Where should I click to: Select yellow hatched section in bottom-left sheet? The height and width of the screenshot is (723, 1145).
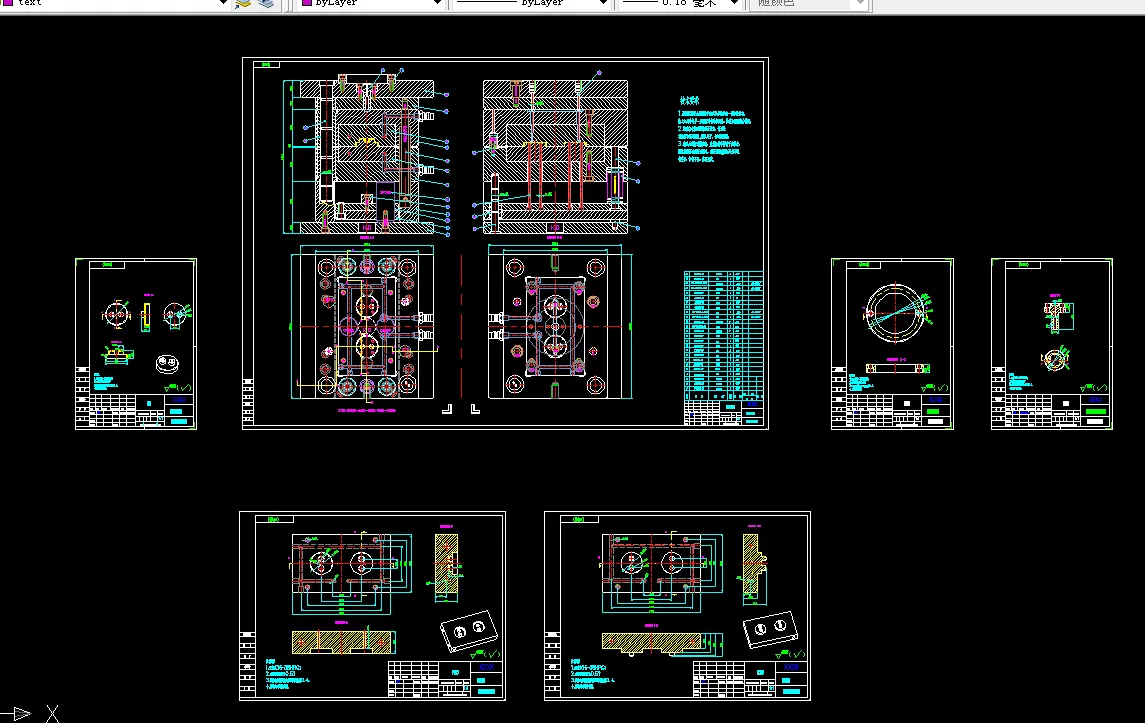(343, 642)
